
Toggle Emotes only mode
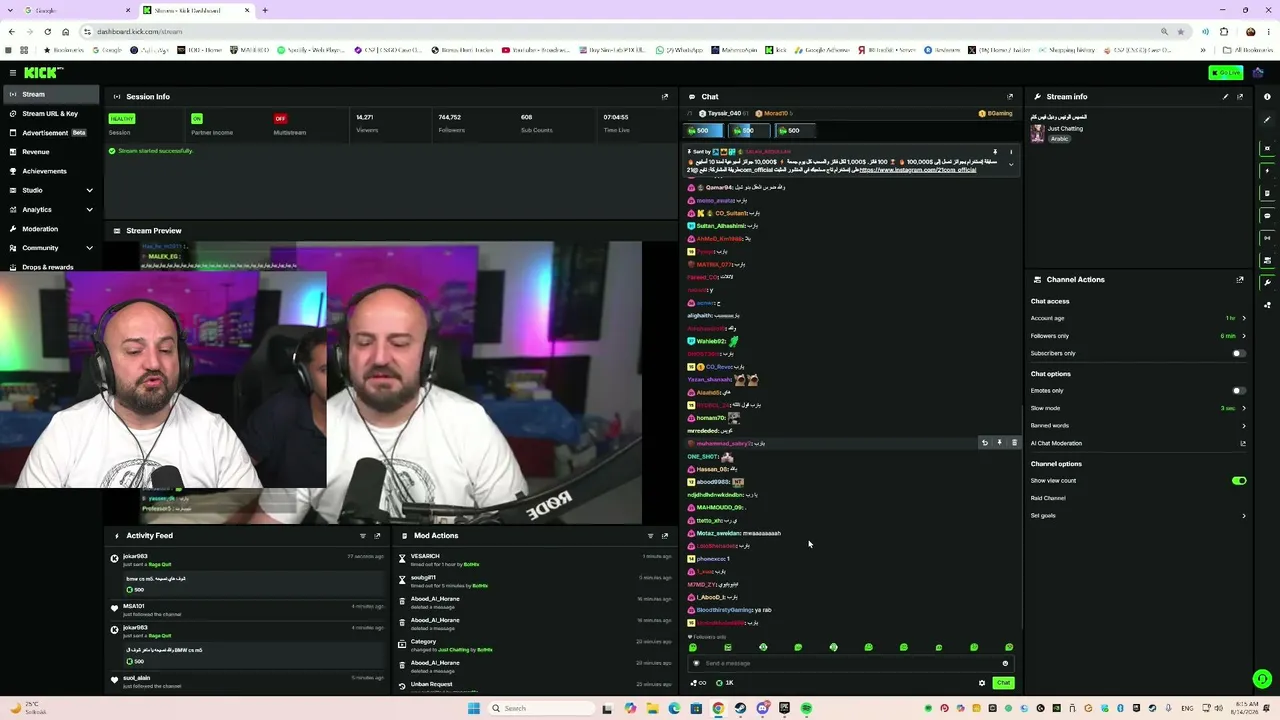[x=1239, y=391]
